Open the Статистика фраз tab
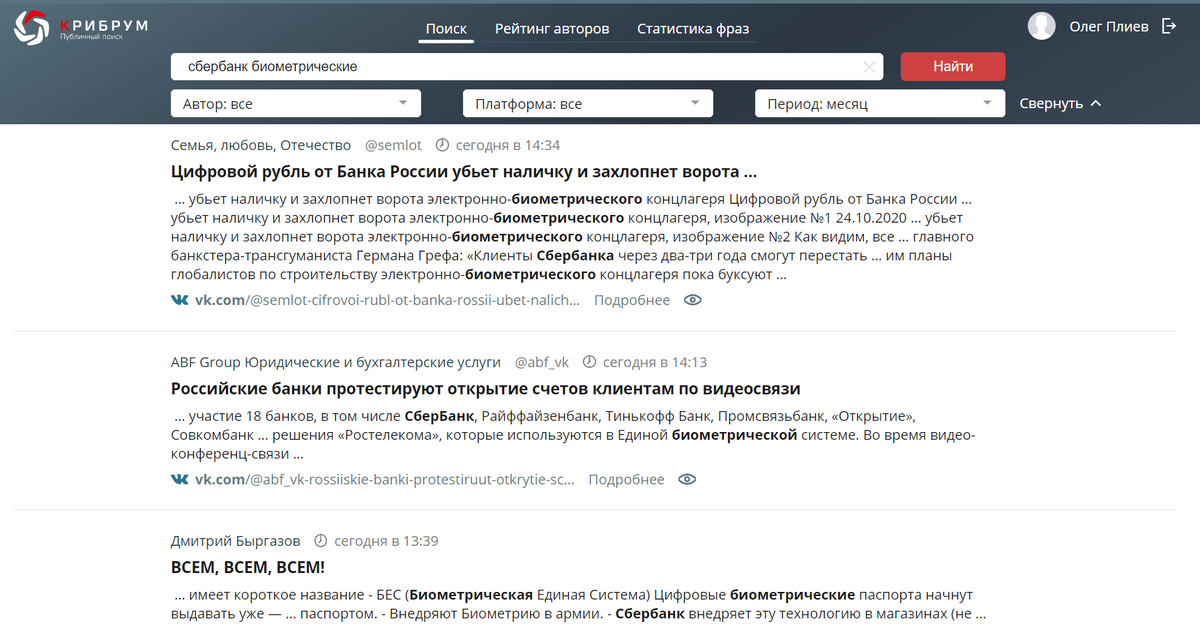1200x624 pixels. (693, 28)
